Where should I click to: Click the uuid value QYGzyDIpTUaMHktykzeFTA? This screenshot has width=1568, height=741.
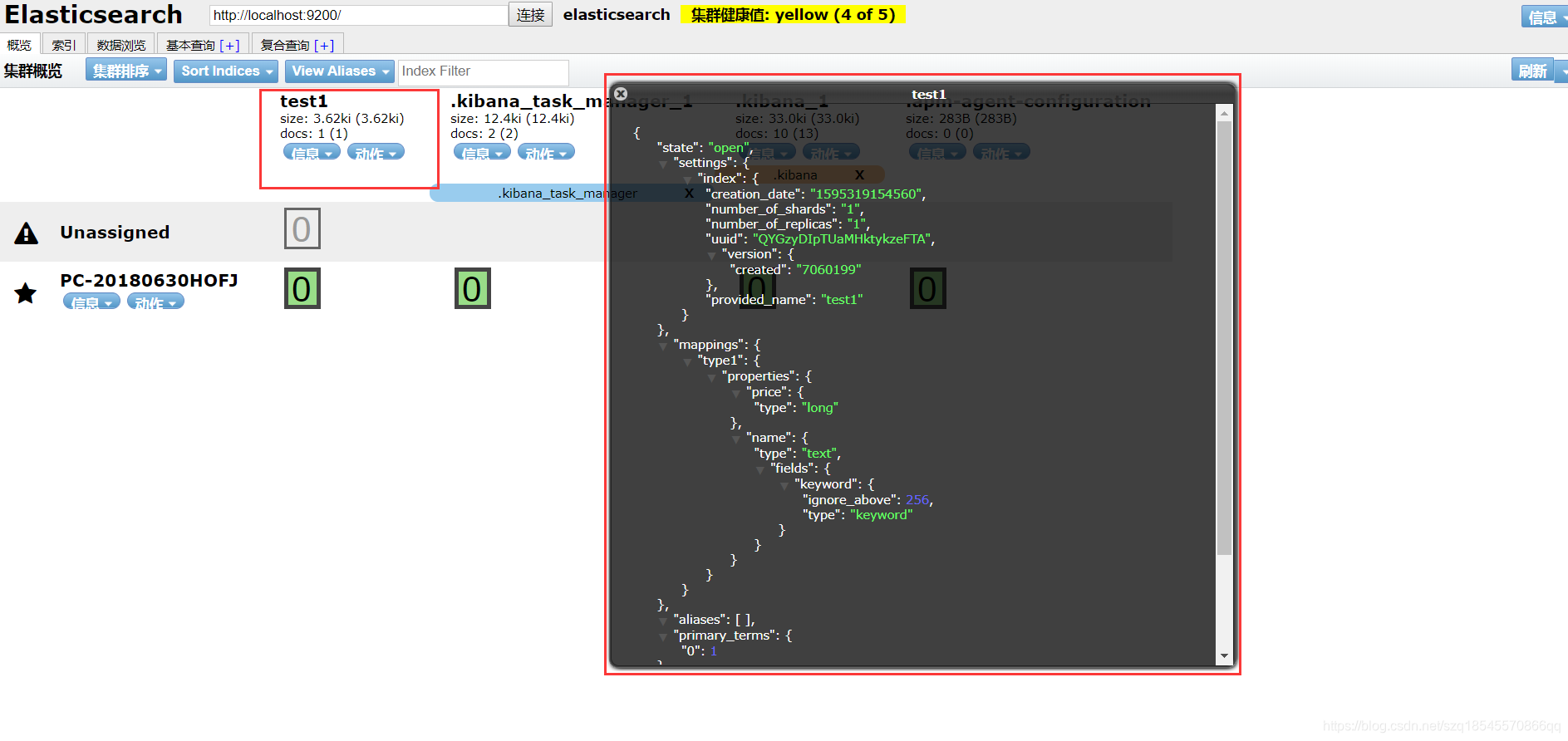coord(842,239)
